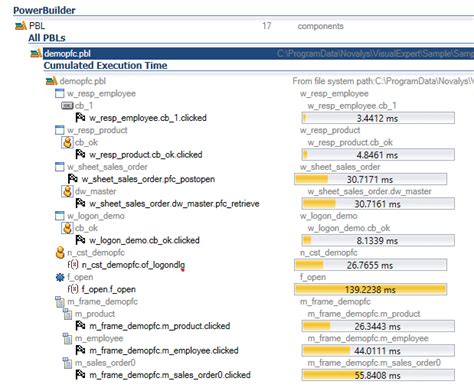This screenshot has height=391, width=474.
Task: Click the window icon next to w_resp_employee
Action: (60, 93)
